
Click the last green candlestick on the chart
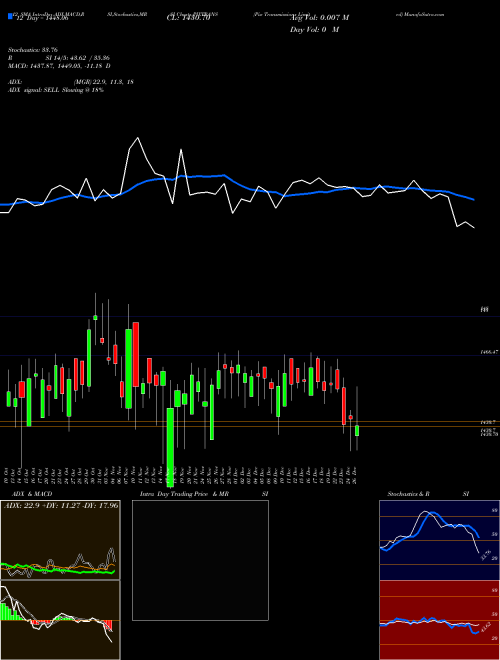pos(357,431)
